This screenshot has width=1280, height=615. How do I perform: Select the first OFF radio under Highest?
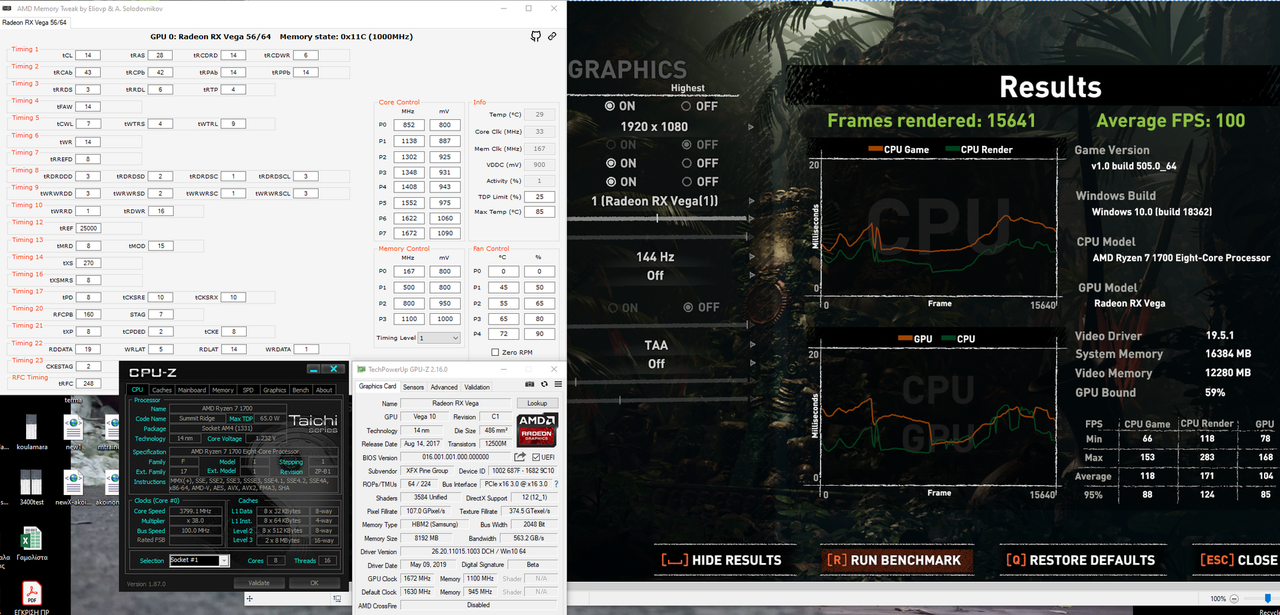(686, 106)
